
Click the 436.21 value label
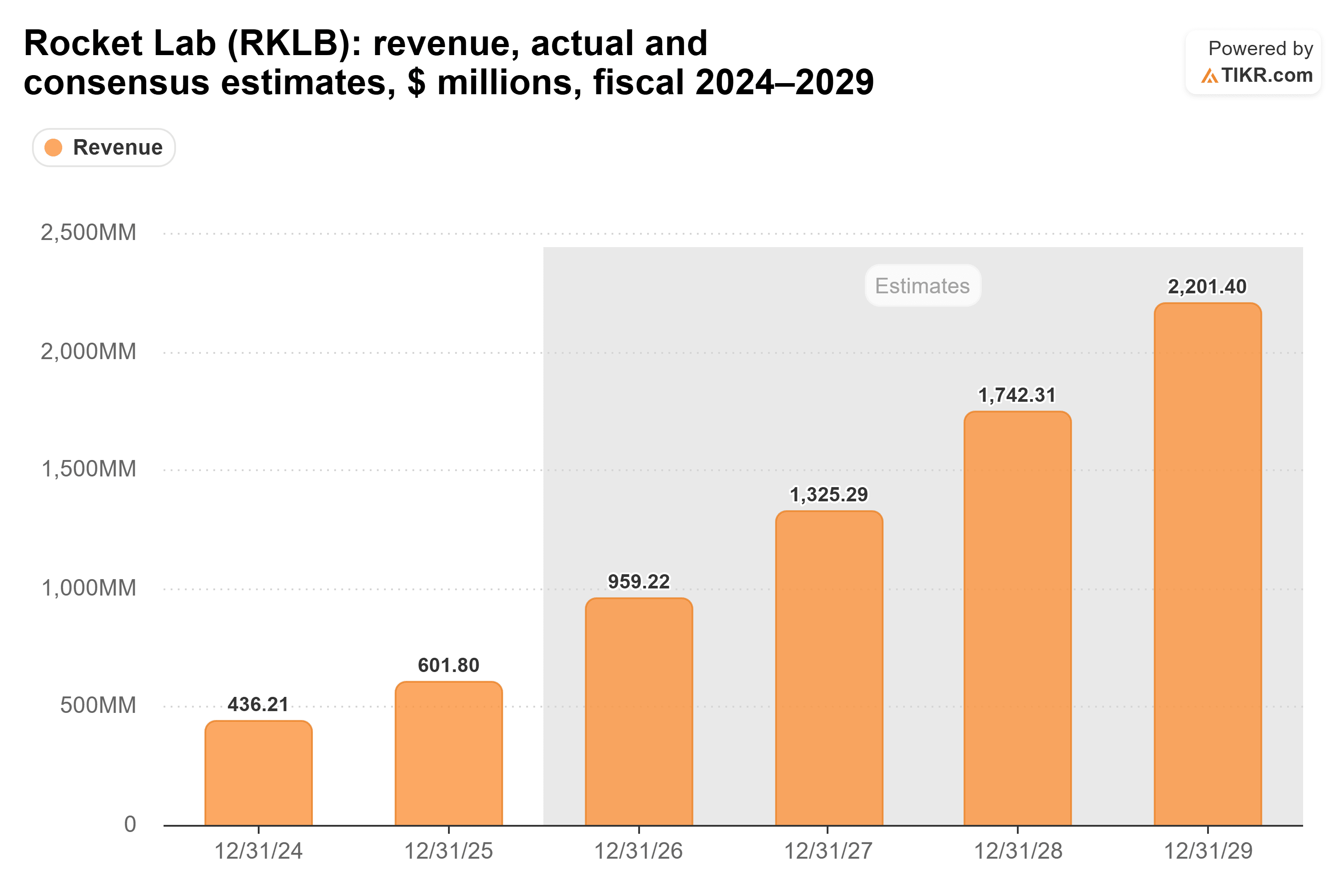(x=258, y=704)
